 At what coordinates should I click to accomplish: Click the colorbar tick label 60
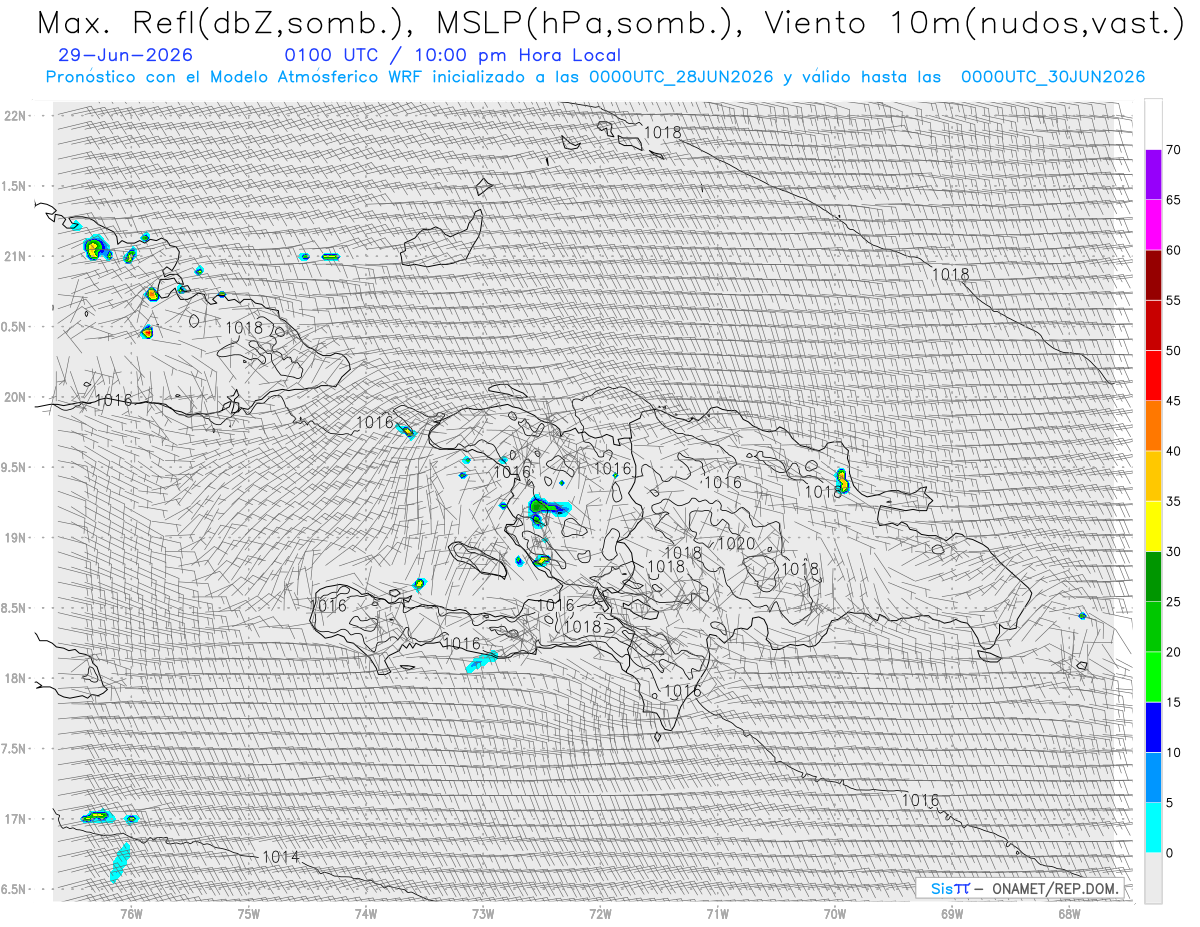tap(1173, 250)
